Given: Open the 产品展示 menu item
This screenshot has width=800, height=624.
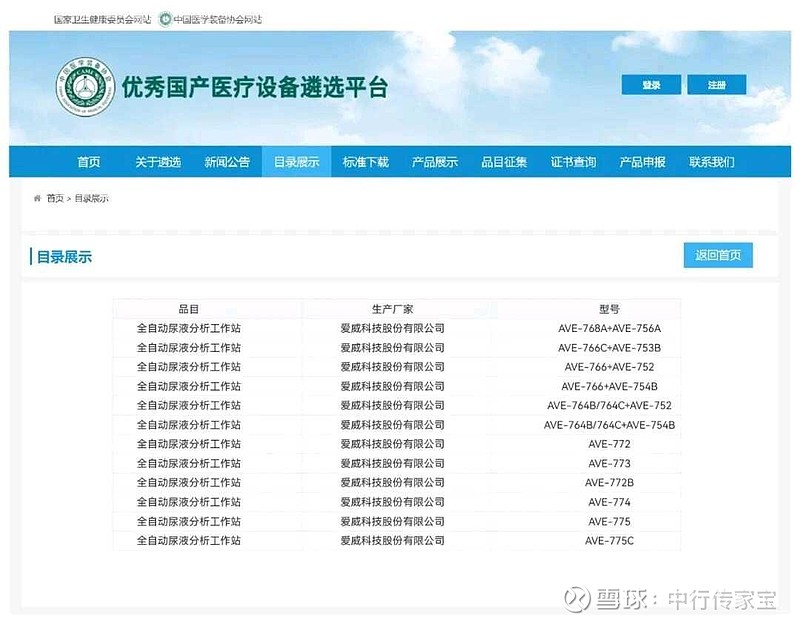Looking at the screenshot, I should tap(436, 161).
